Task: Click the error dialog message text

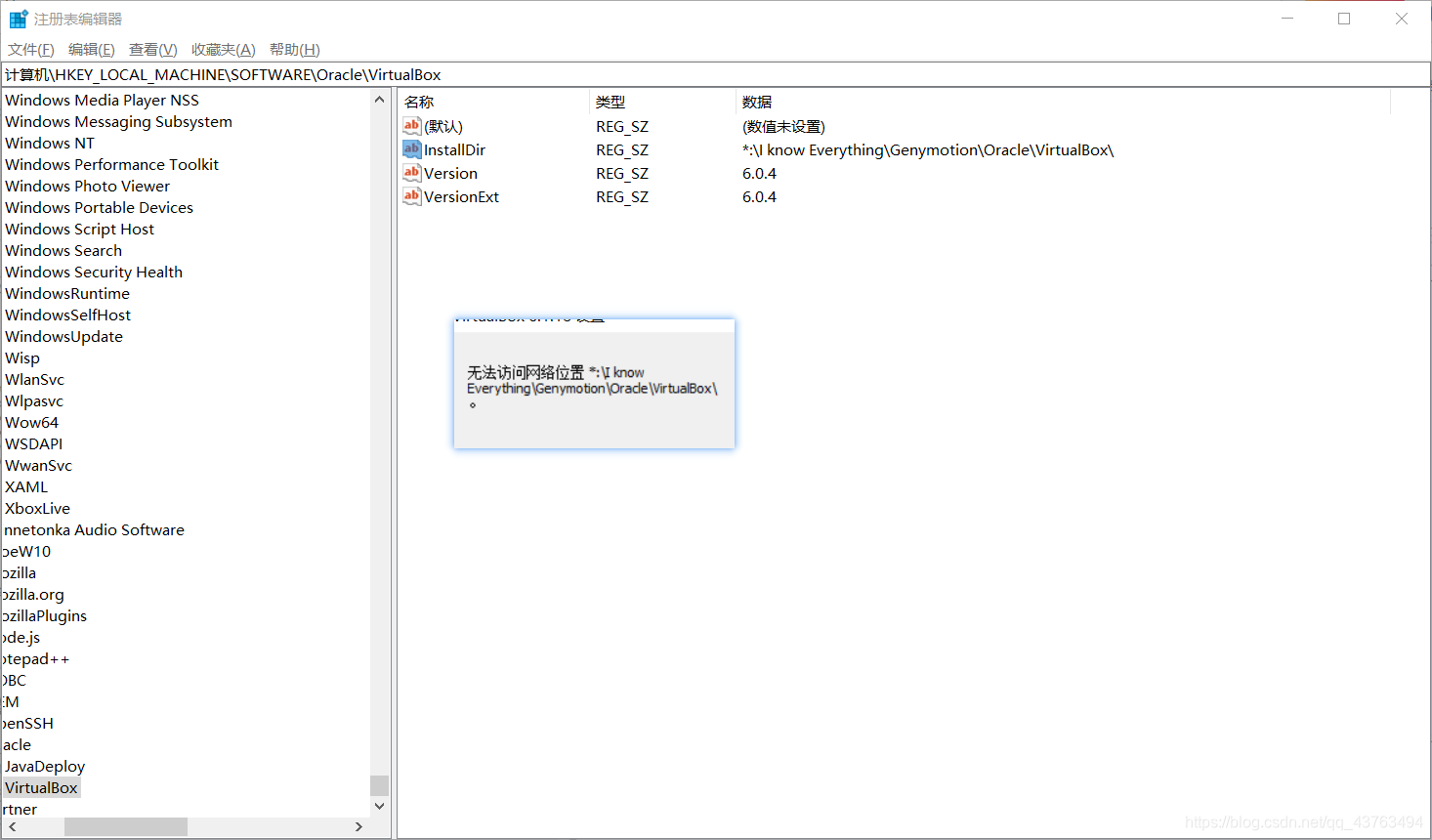Action: 592,387
